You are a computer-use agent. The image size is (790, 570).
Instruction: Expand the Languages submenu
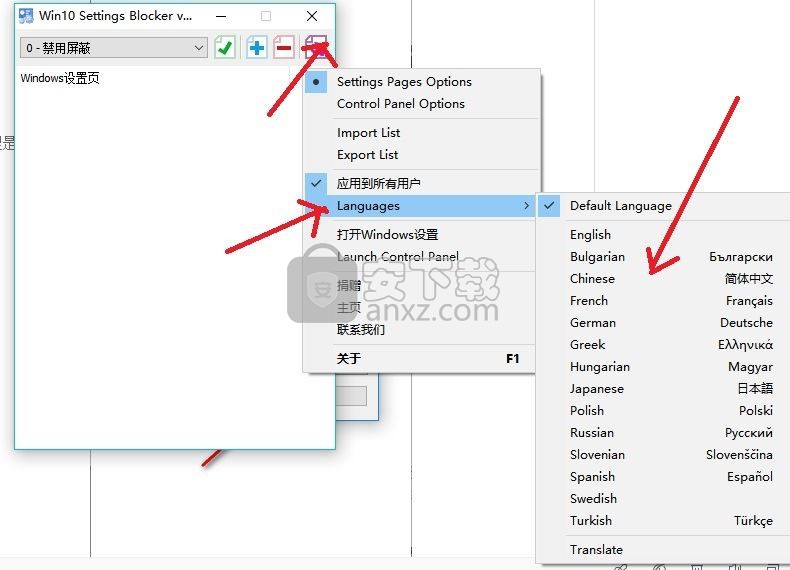[420, 206]
